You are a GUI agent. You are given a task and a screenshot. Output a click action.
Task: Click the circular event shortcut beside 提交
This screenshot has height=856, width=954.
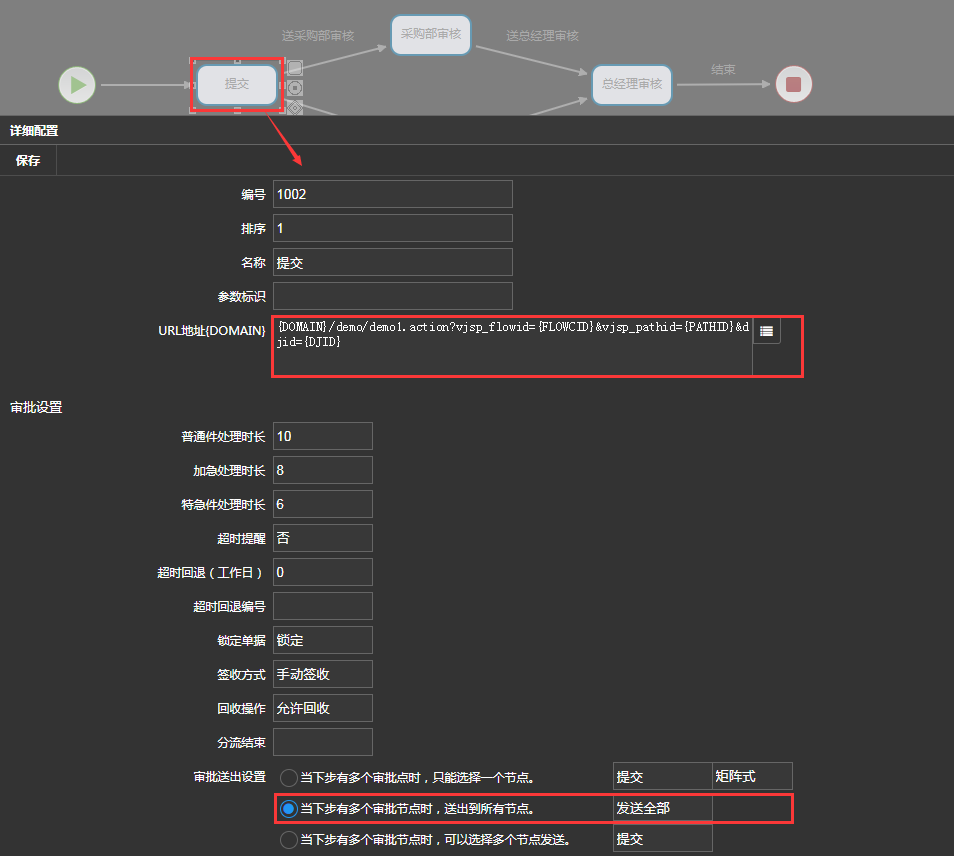tap(295, 88)
